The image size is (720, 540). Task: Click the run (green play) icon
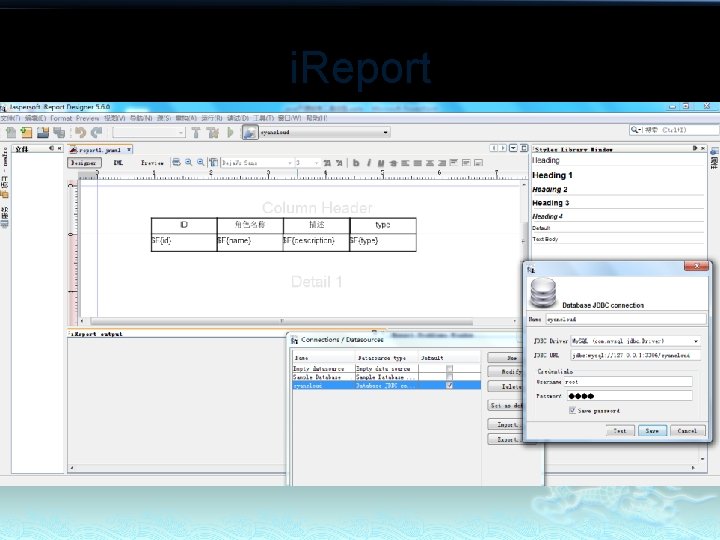click(x=230, y=133)
